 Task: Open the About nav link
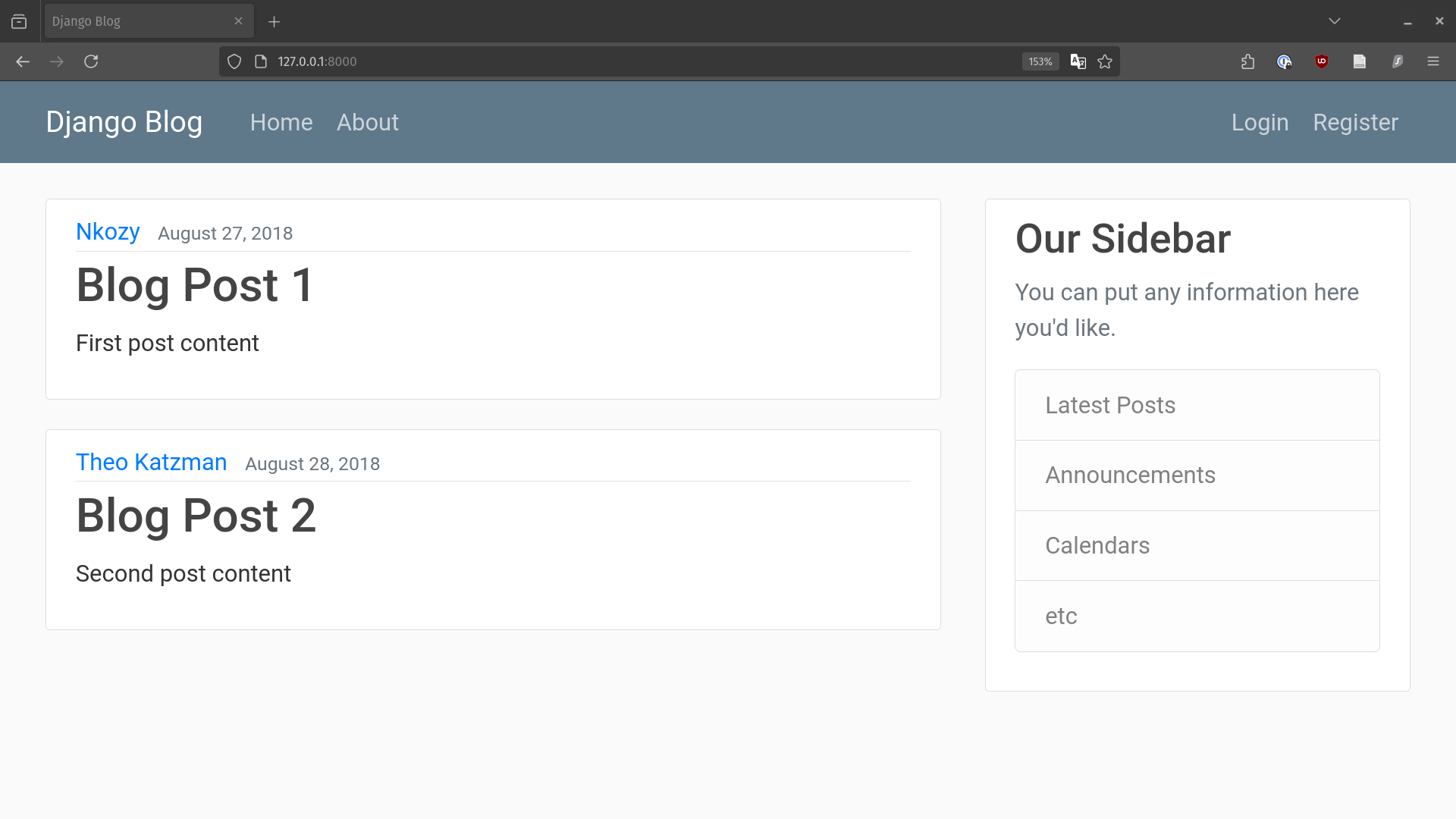[x=367, y=122]
